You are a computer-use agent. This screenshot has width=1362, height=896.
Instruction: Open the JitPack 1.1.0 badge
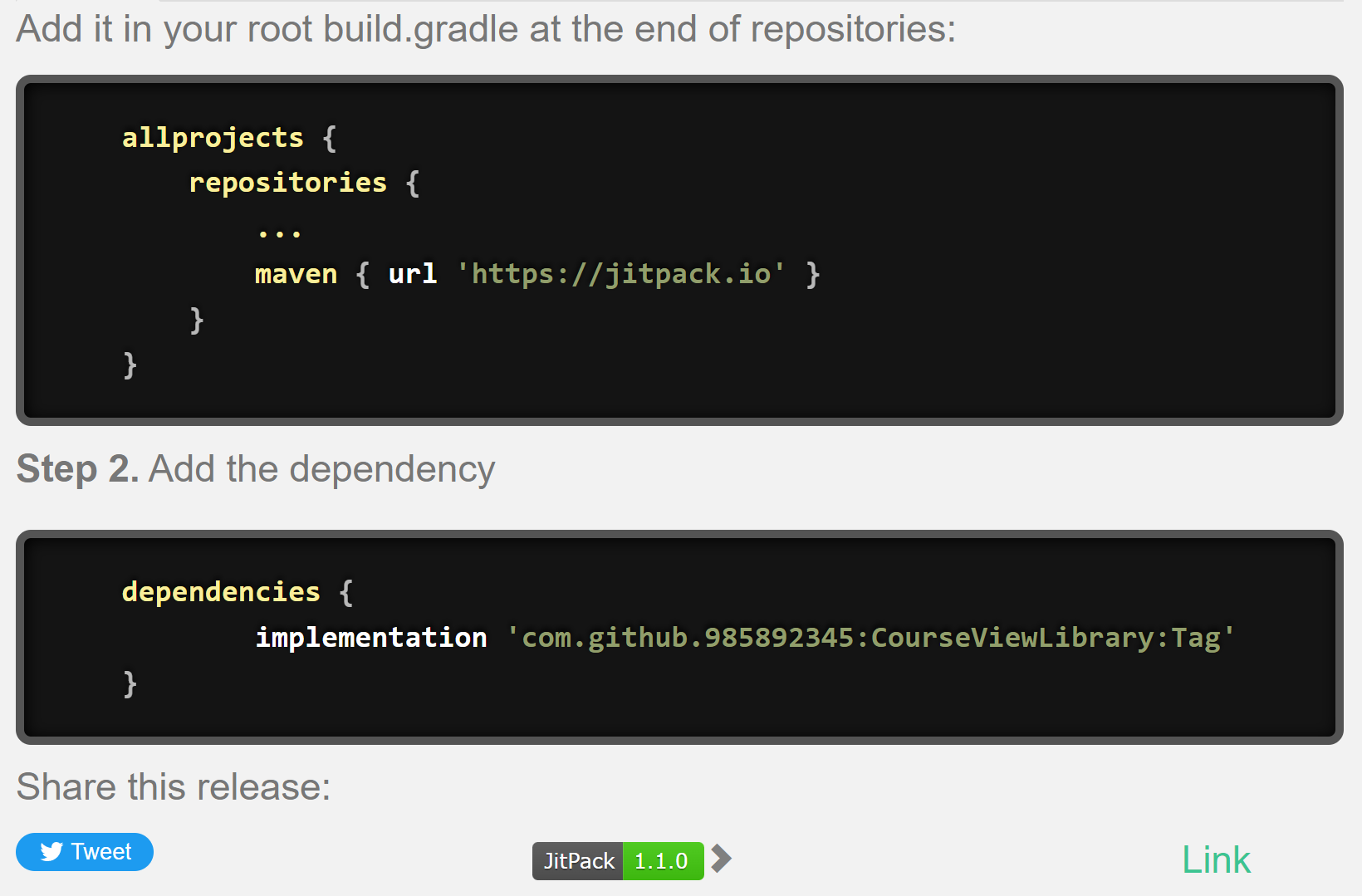618,861
